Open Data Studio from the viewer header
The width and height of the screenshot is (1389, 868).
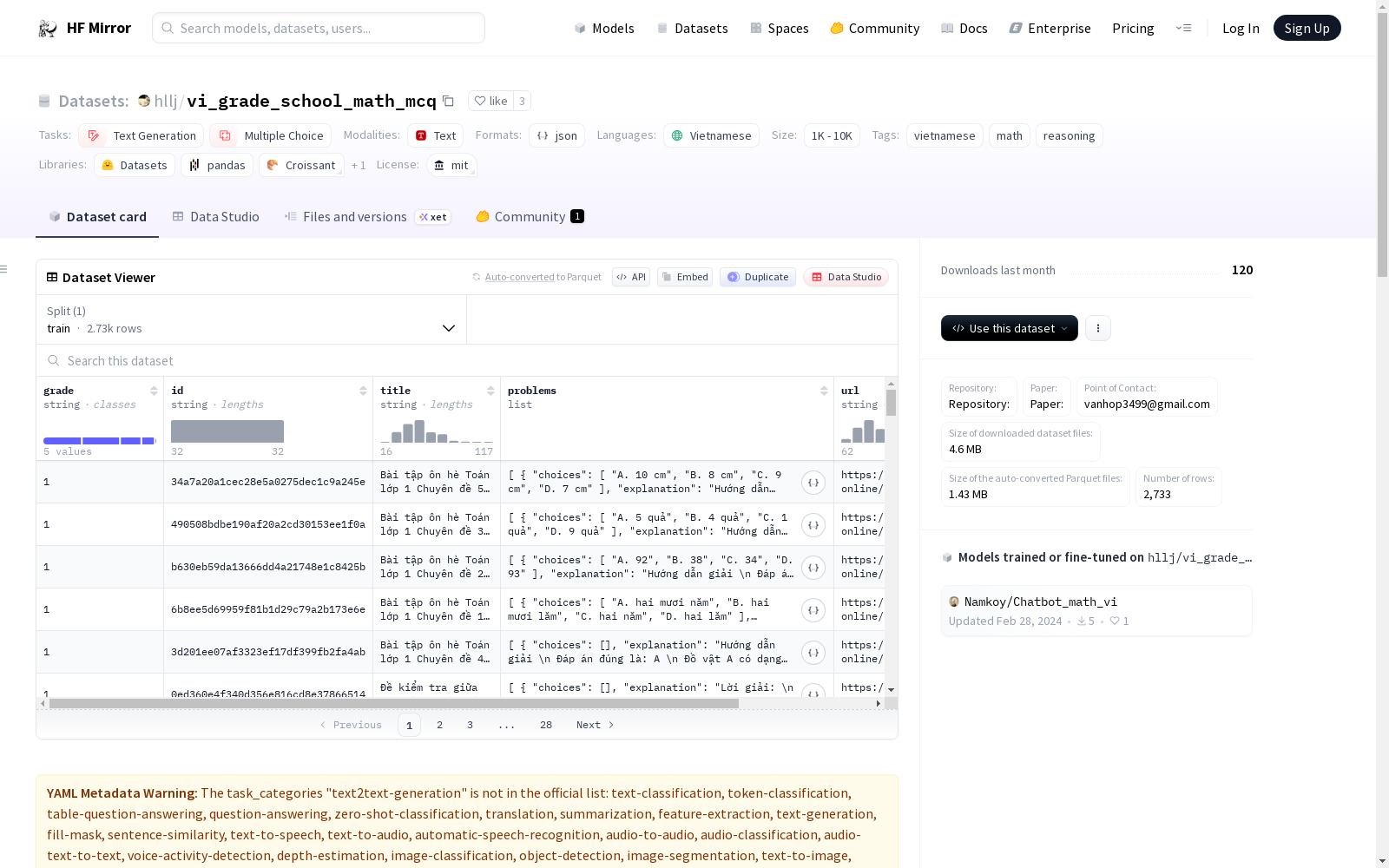tap(846, 277)
